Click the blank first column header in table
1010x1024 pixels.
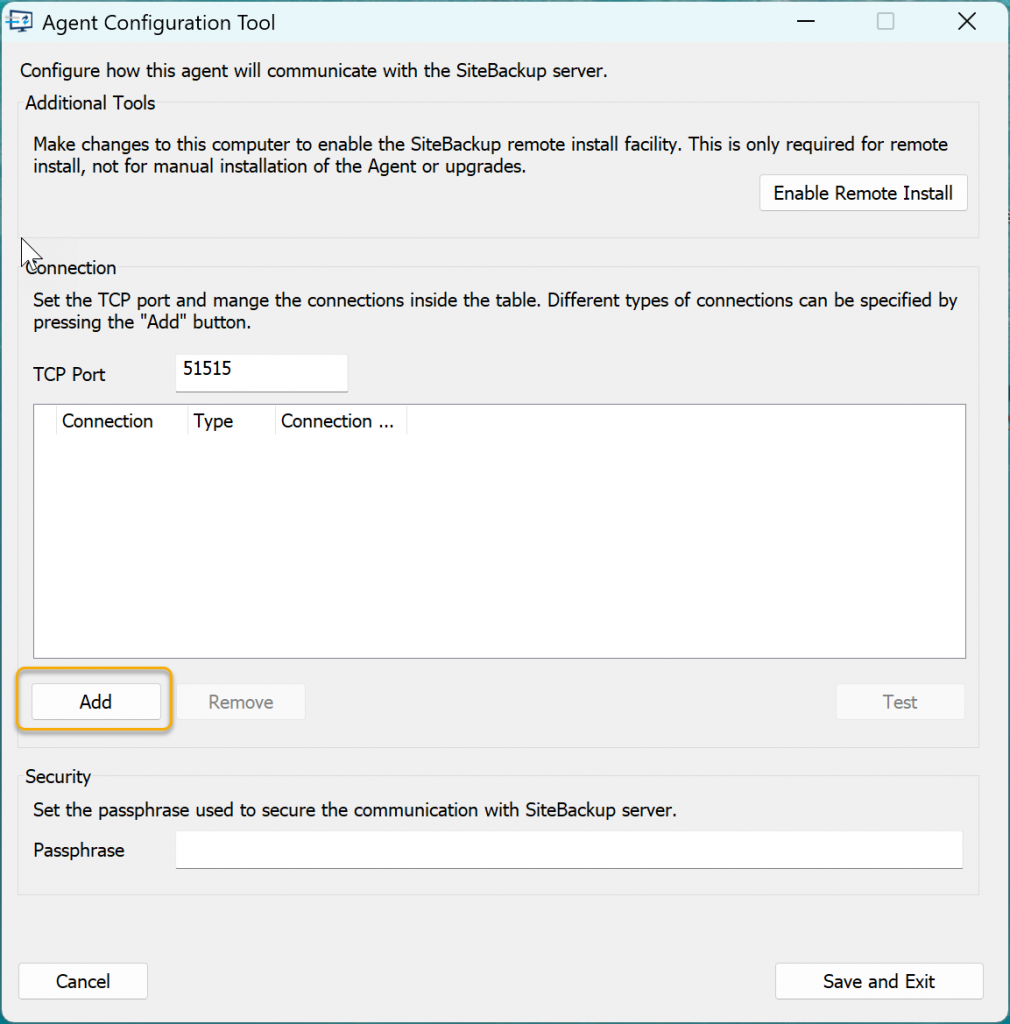46,421
